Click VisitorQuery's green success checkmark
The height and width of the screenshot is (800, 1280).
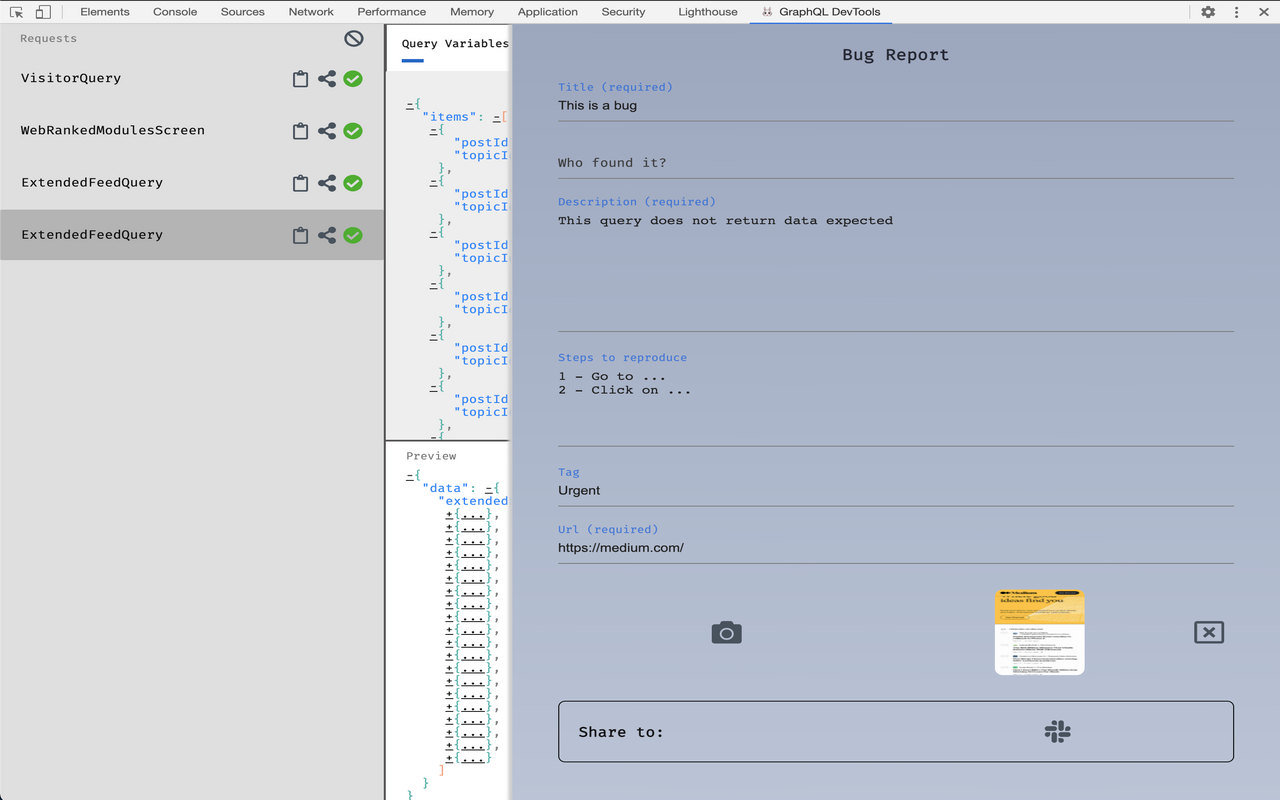(353, 79)
